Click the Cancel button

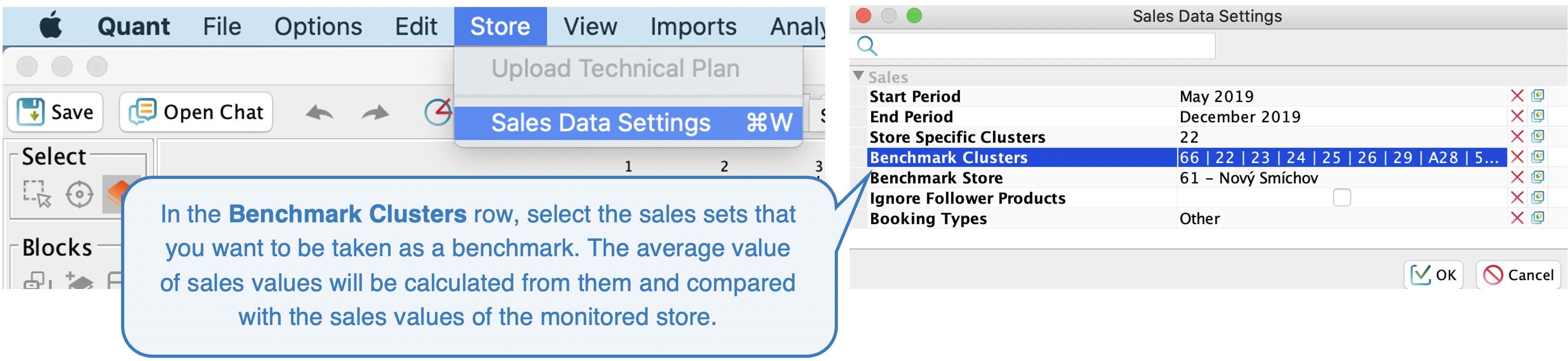click(1518, 275)
